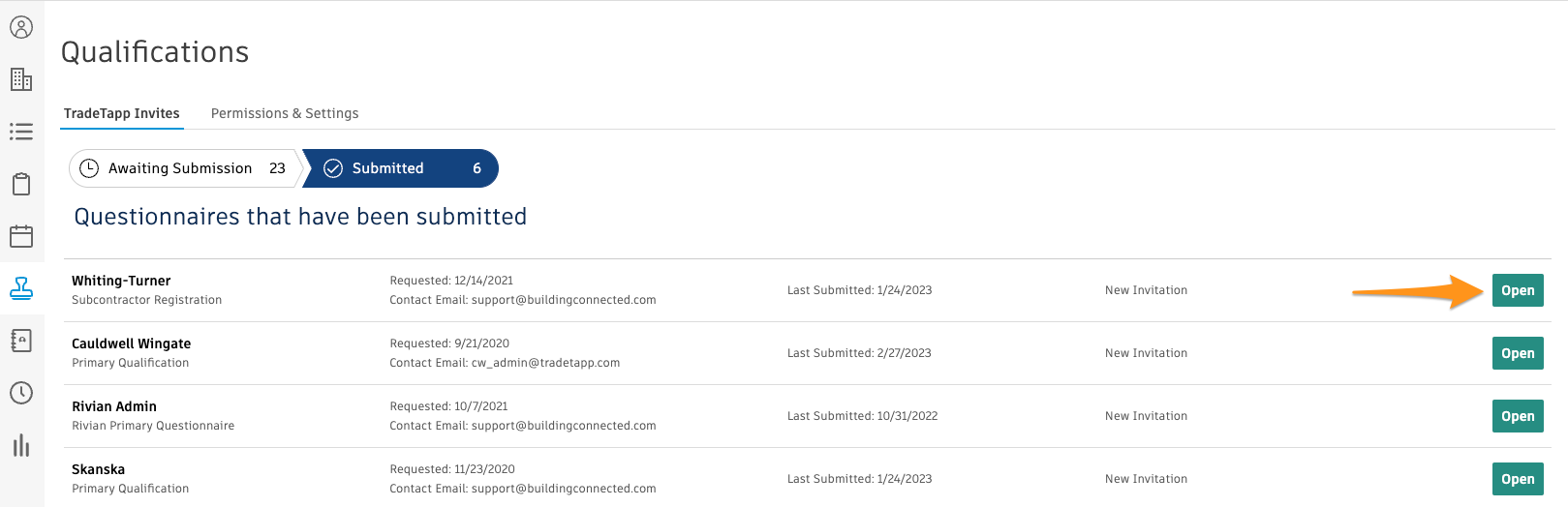Select the Submitted filter step
This screenshot has height=507, width=1568.
401,168
